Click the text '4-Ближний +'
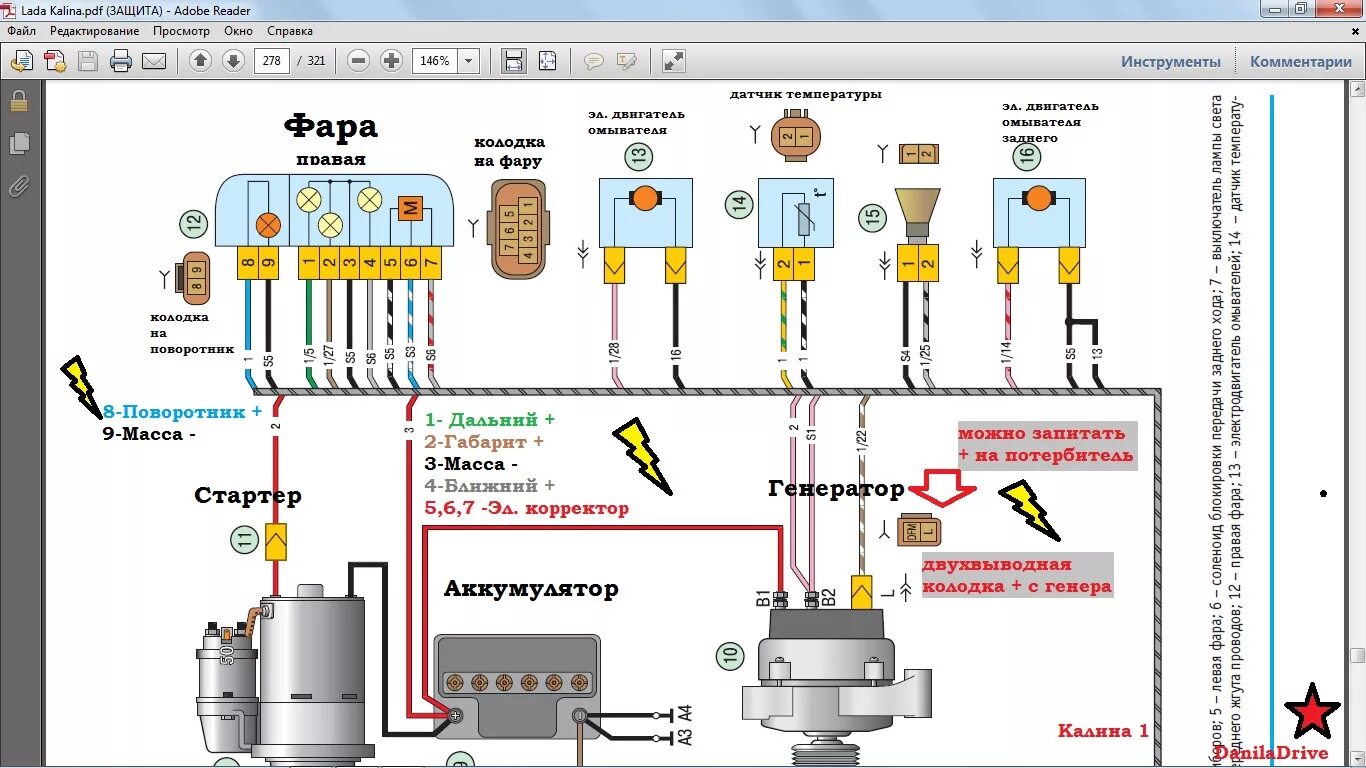This screenshot has height=768, width=1366. click(489, 486)
